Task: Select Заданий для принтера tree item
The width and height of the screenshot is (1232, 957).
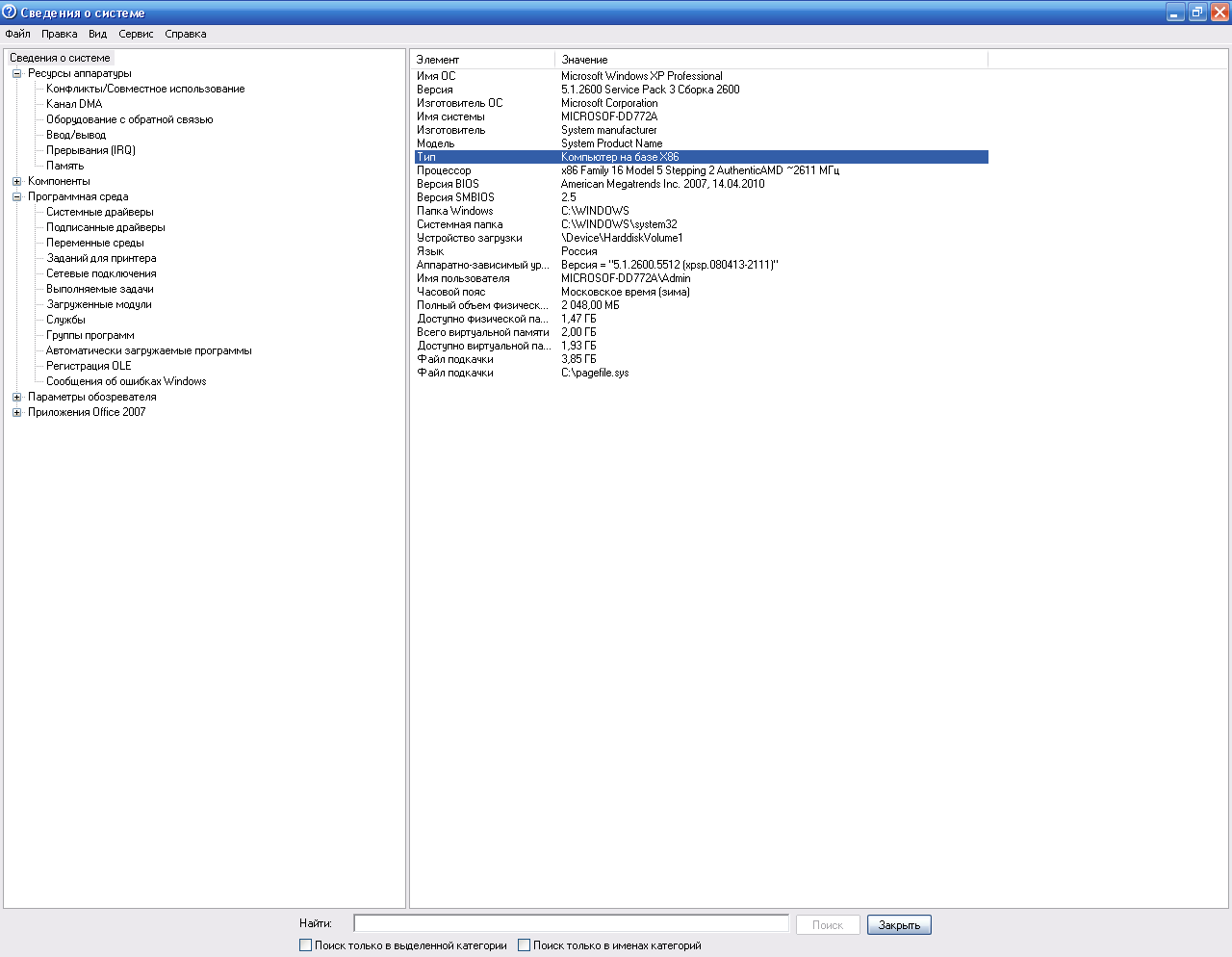Action: point(101,258)
